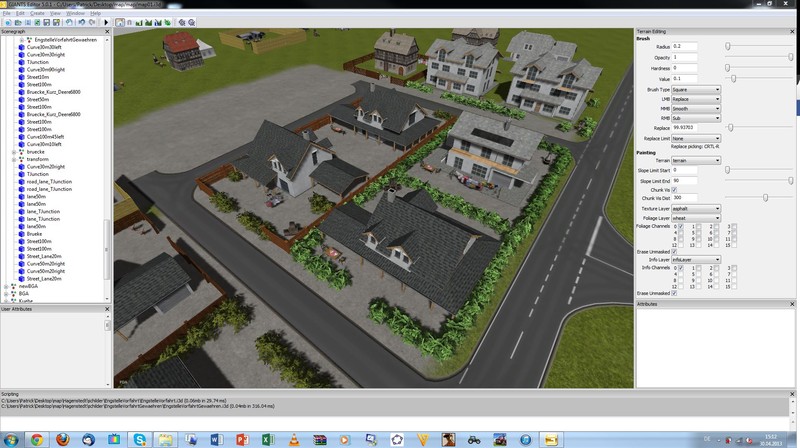Open PowerPoint from taskbar
The width and height of the screenshot is (800, 448).
coord(242,439)
